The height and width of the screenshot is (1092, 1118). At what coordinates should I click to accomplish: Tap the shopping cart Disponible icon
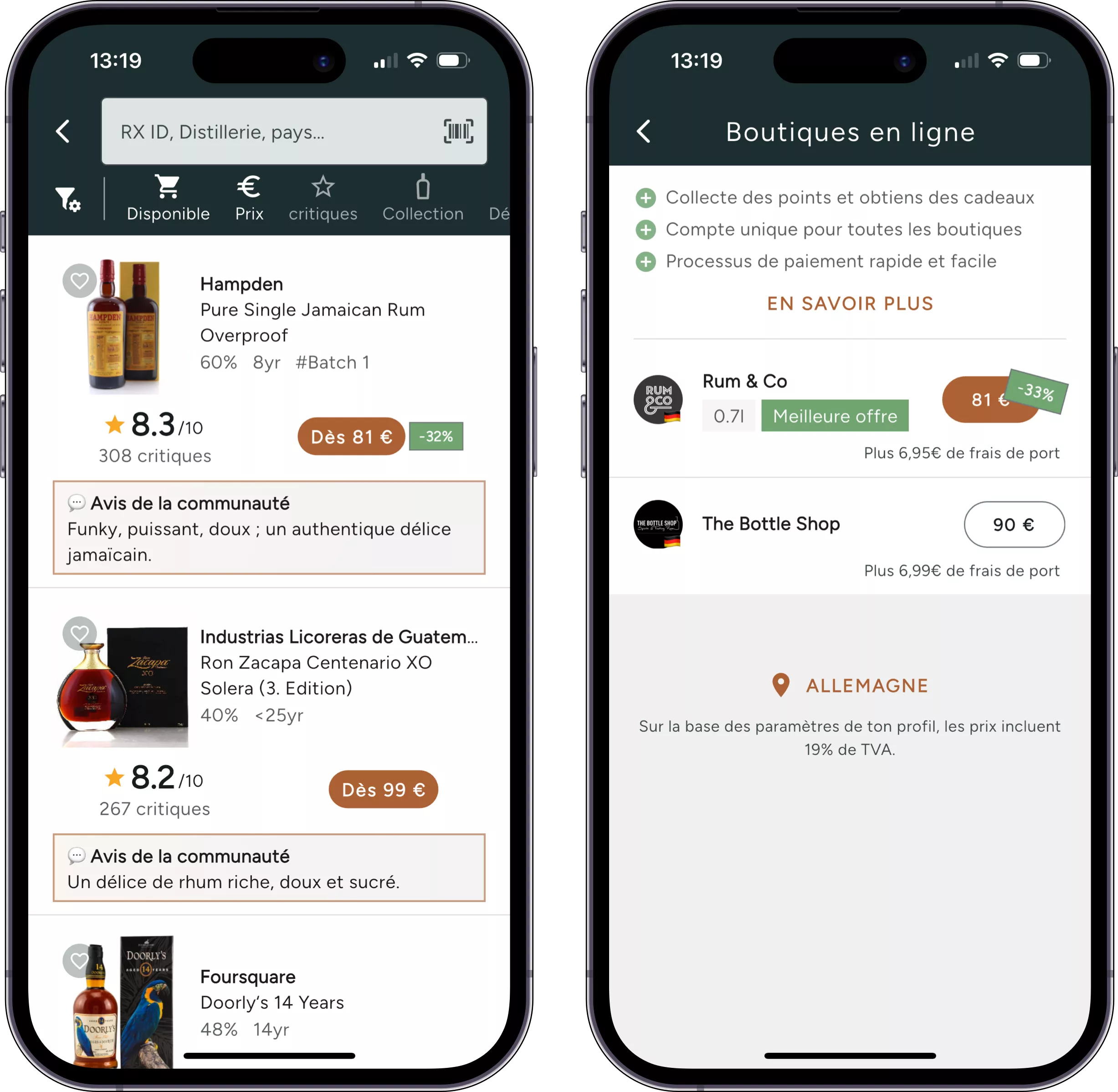pyautogui.click(x=168, y=189)
